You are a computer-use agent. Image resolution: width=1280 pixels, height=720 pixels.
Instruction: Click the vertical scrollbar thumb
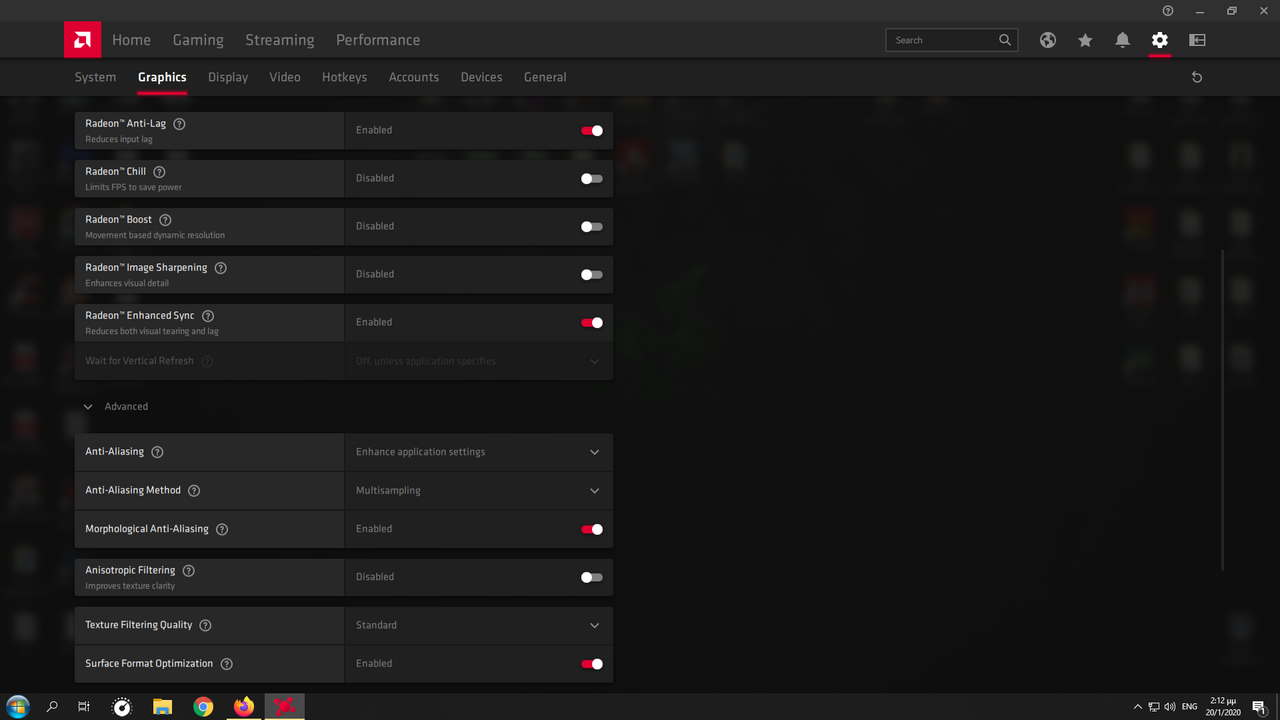[1223, 410]
